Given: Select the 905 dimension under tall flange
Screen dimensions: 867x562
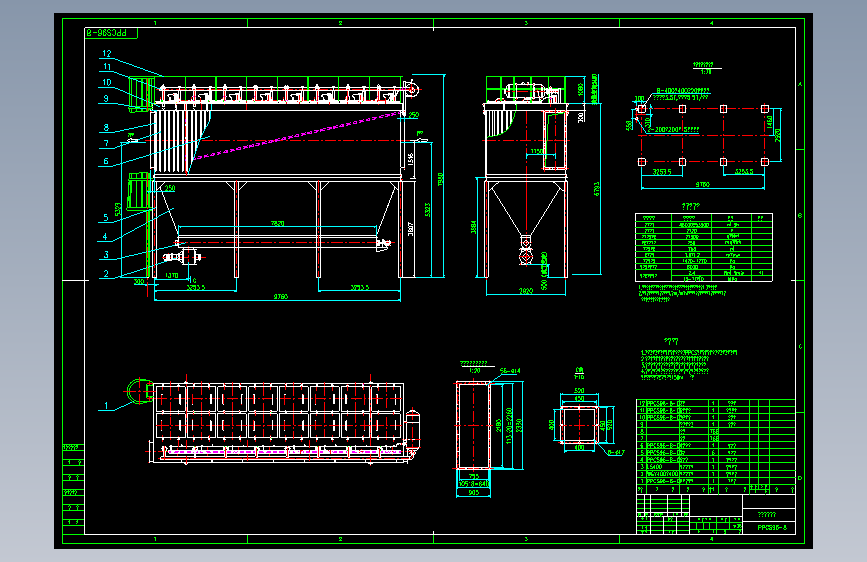Looking at the screenshot, I should tap(473, 492).
